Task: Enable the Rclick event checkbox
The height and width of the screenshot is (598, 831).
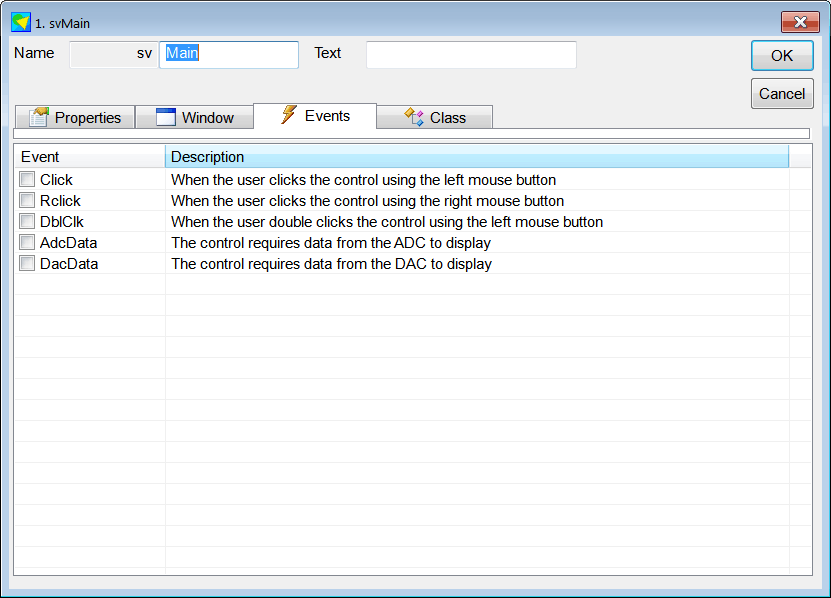Action: pos(27,200)
